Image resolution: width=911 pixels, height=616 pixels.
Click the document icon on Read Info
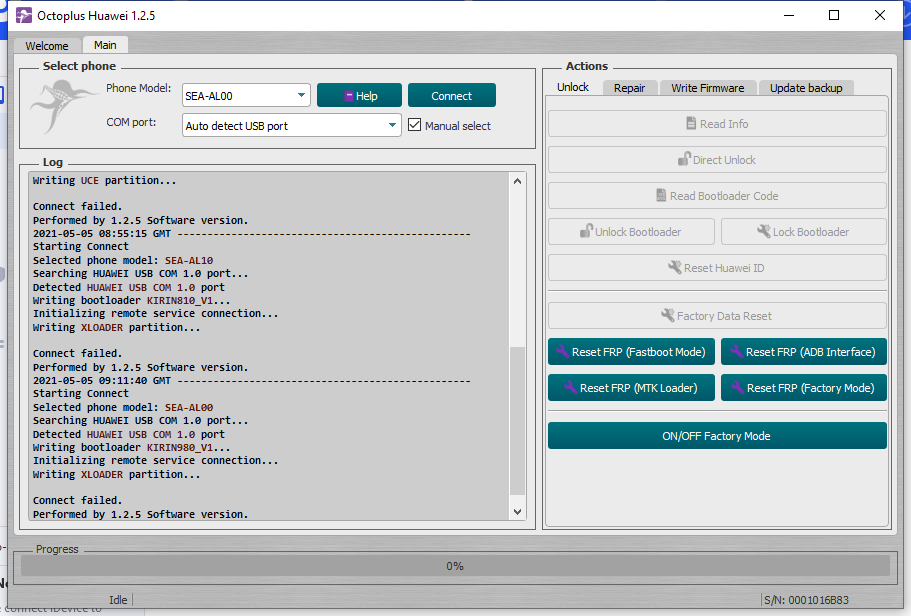point(691,124)
